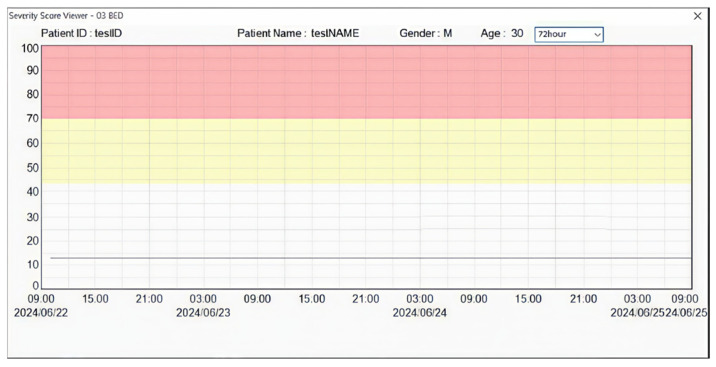Click the 100 label on the score axis

click(x=30, y=48)
